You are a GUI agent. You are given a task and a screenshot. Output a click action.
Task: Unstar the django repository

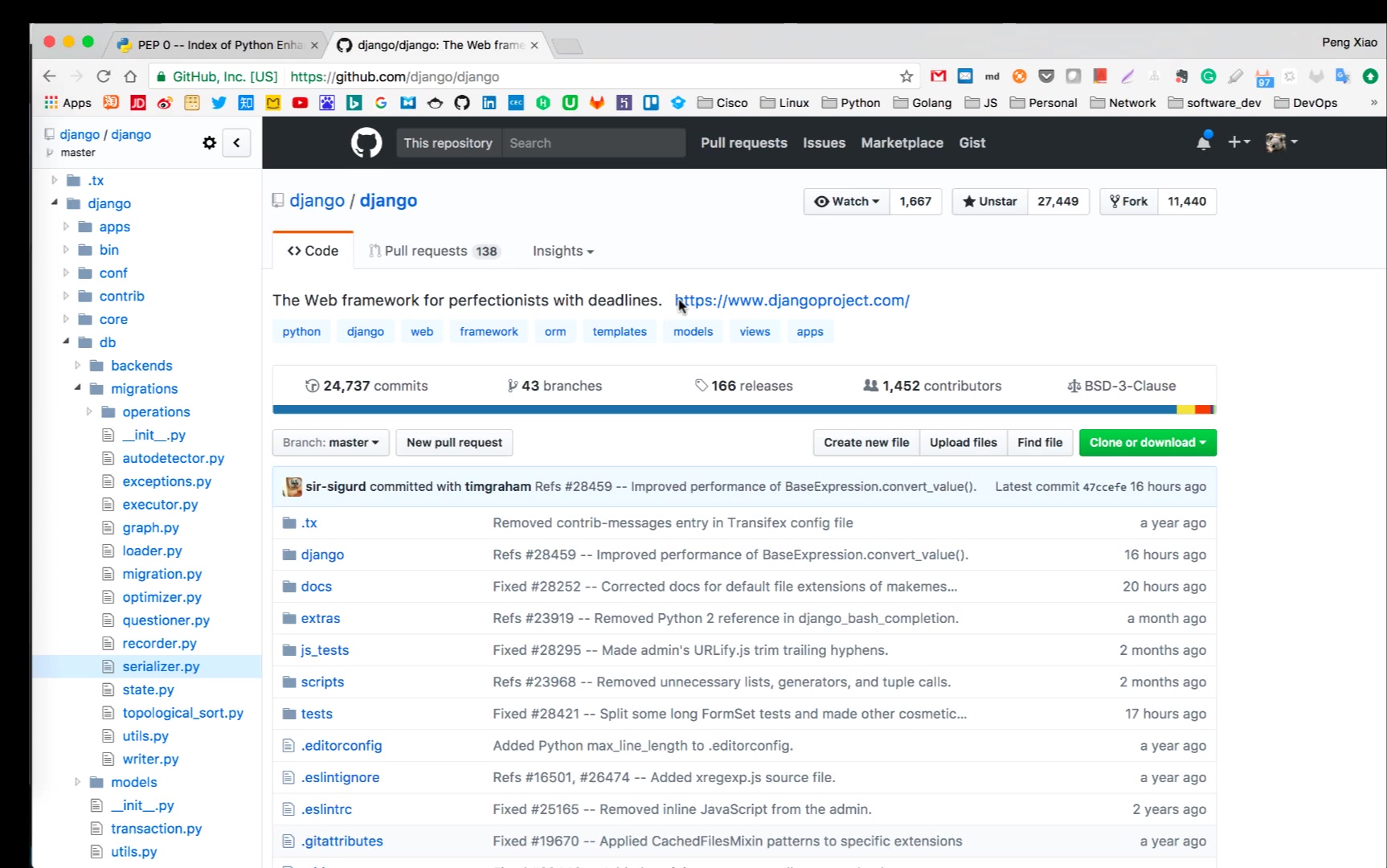[990, 202]
